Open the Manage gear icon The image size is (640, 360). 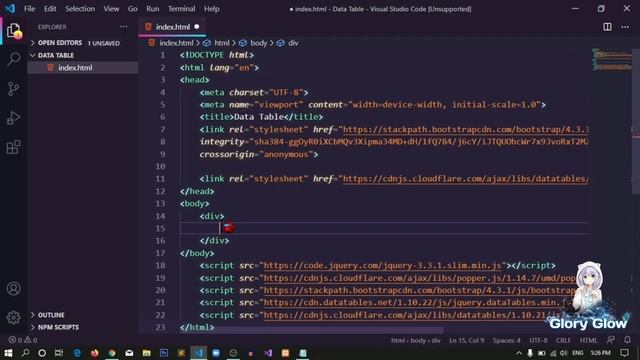13,317
